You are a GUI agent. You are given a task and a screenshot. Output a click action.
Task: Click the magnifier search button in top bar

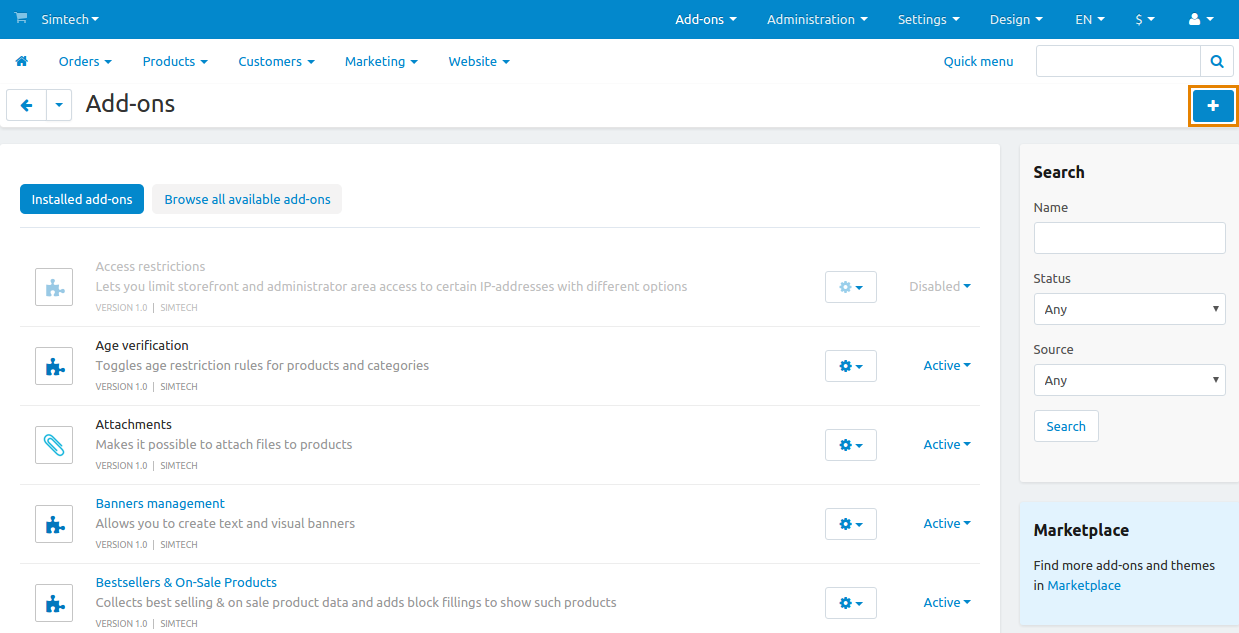(1216, 61)
